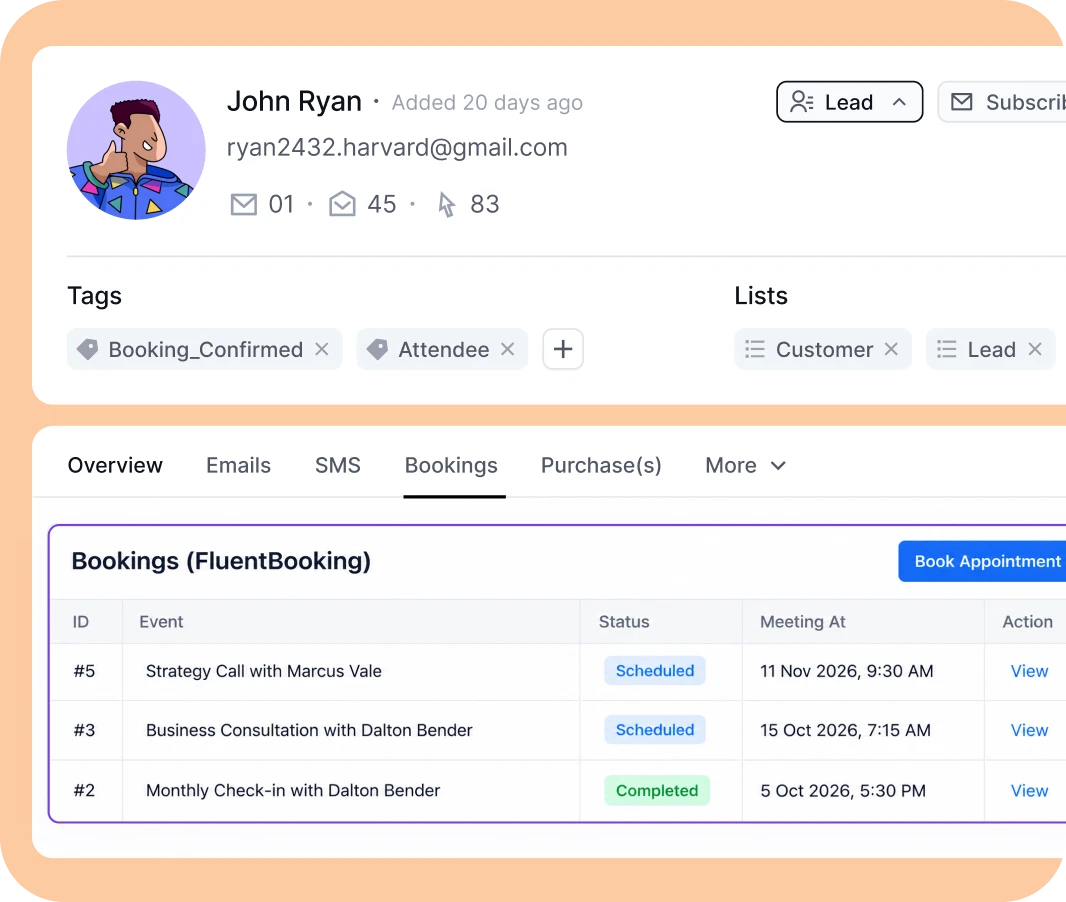Click 'Strategy Call with Marcus Vale' event
Viewport: 1066px width, 902px height.
264,671
